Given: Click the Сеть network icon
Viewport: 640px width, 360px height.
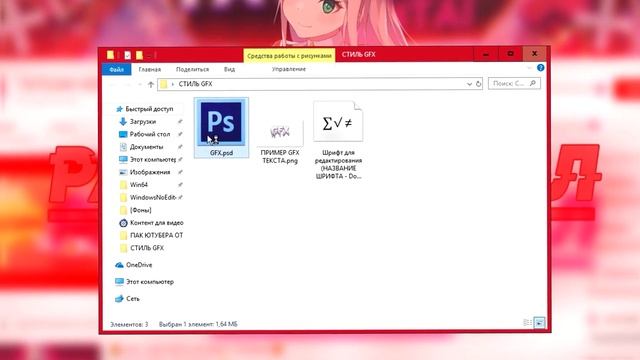Looking at the screenshot, I should coord(119,299).
